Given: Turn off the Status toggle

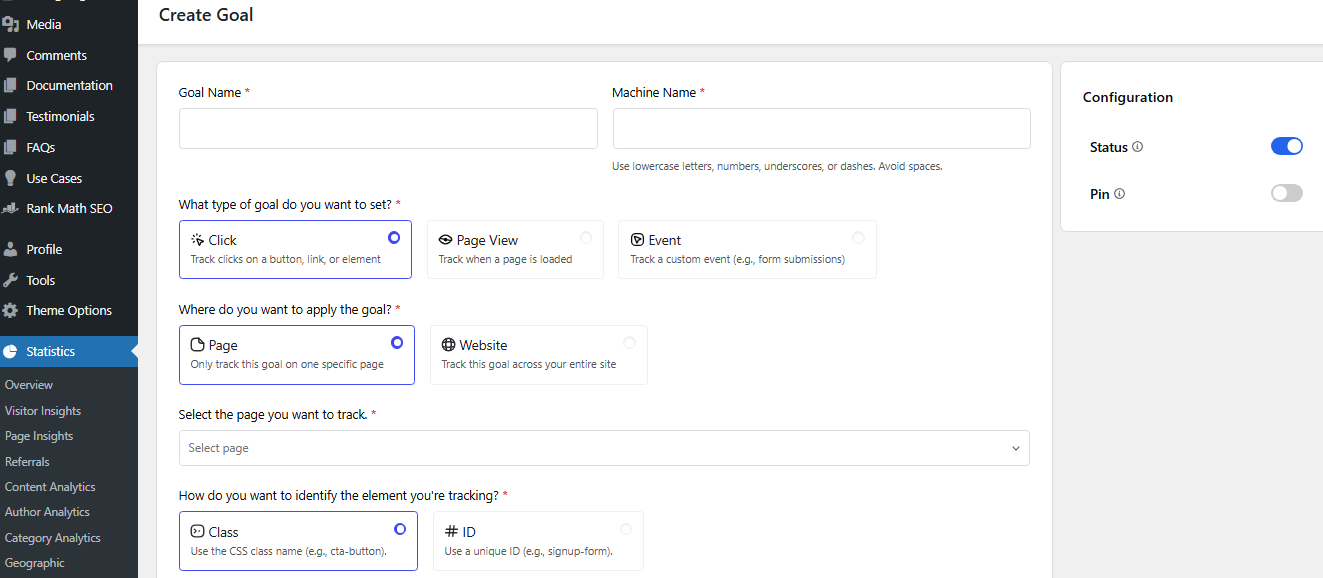Looking at the screenshot, I should point(1286,147).
